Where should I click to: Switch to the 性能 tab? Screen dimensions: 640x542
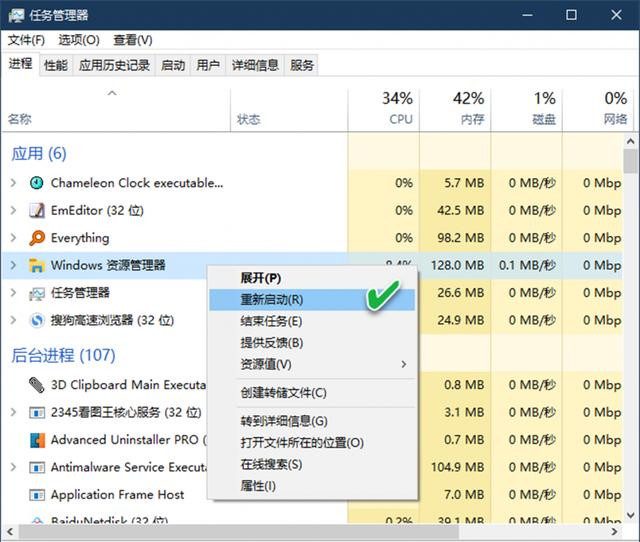point(56,65)
